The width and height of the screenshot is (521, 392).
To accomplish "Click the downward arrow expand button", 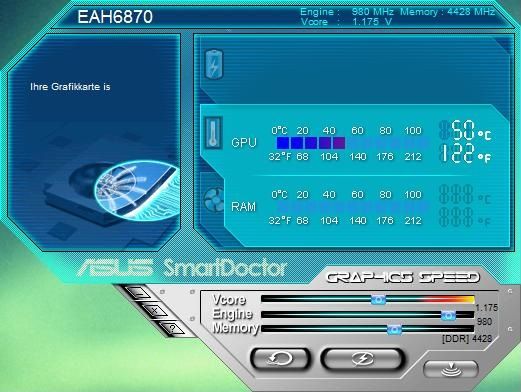I will click(451, 369).
